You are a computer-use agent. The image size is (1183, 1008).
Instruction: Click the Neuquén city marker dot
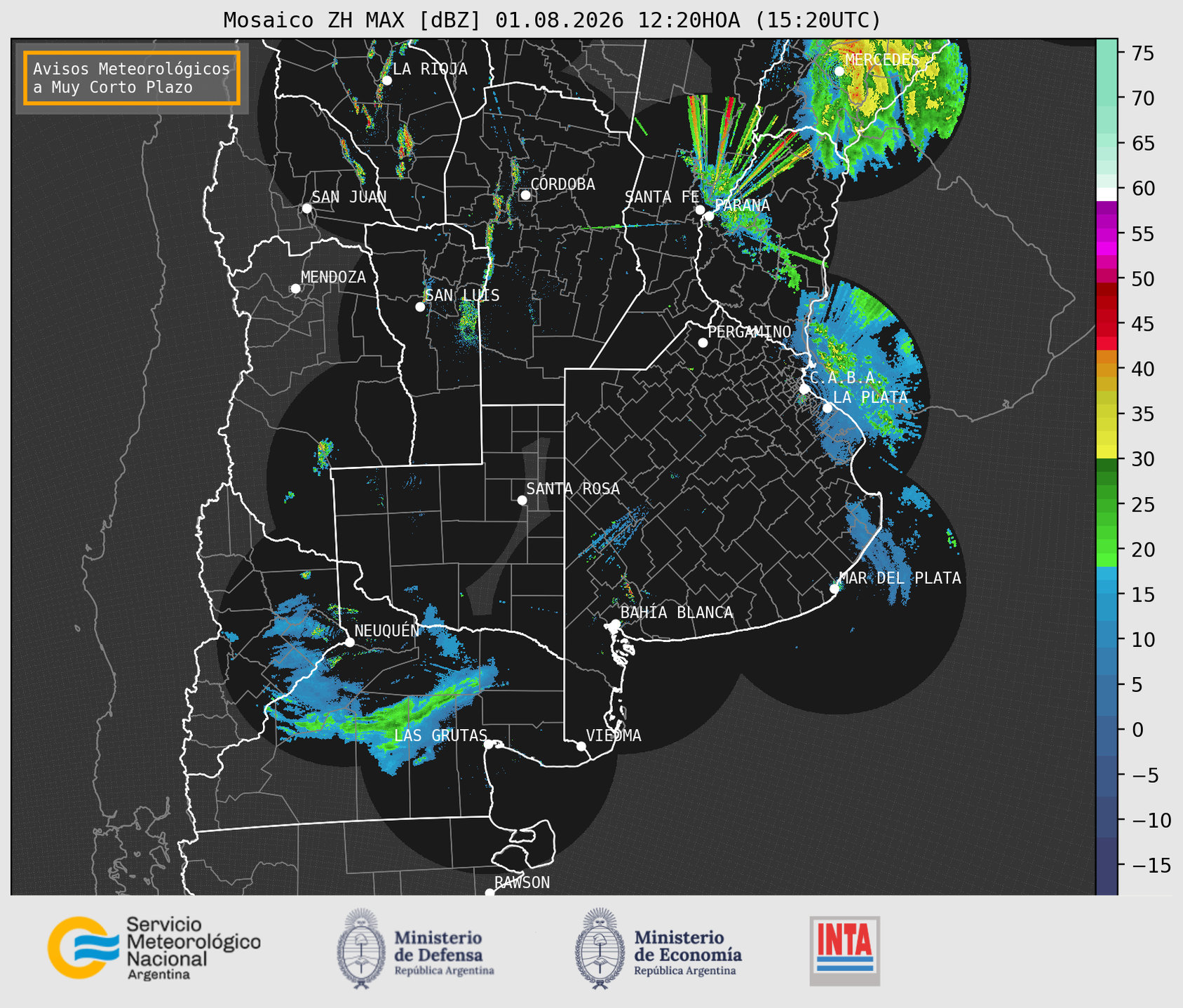(x=349, y=642)
